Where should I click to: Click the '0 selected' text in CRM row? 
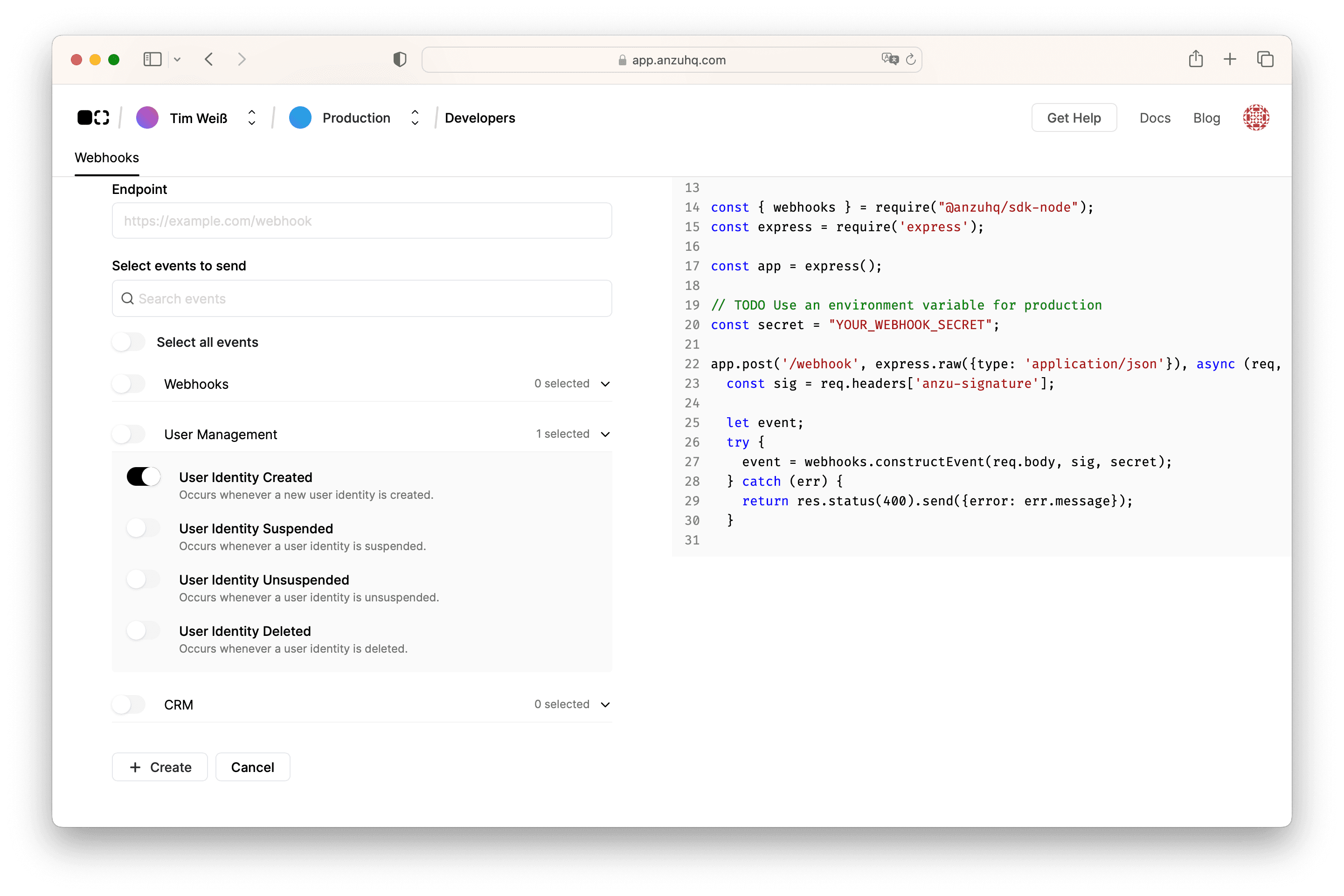(x=562, y=704)
